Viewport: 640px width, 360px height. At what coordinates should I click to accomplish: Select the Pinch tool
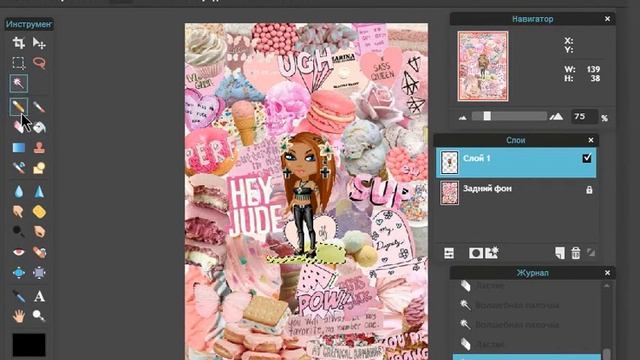click(39, 272)
